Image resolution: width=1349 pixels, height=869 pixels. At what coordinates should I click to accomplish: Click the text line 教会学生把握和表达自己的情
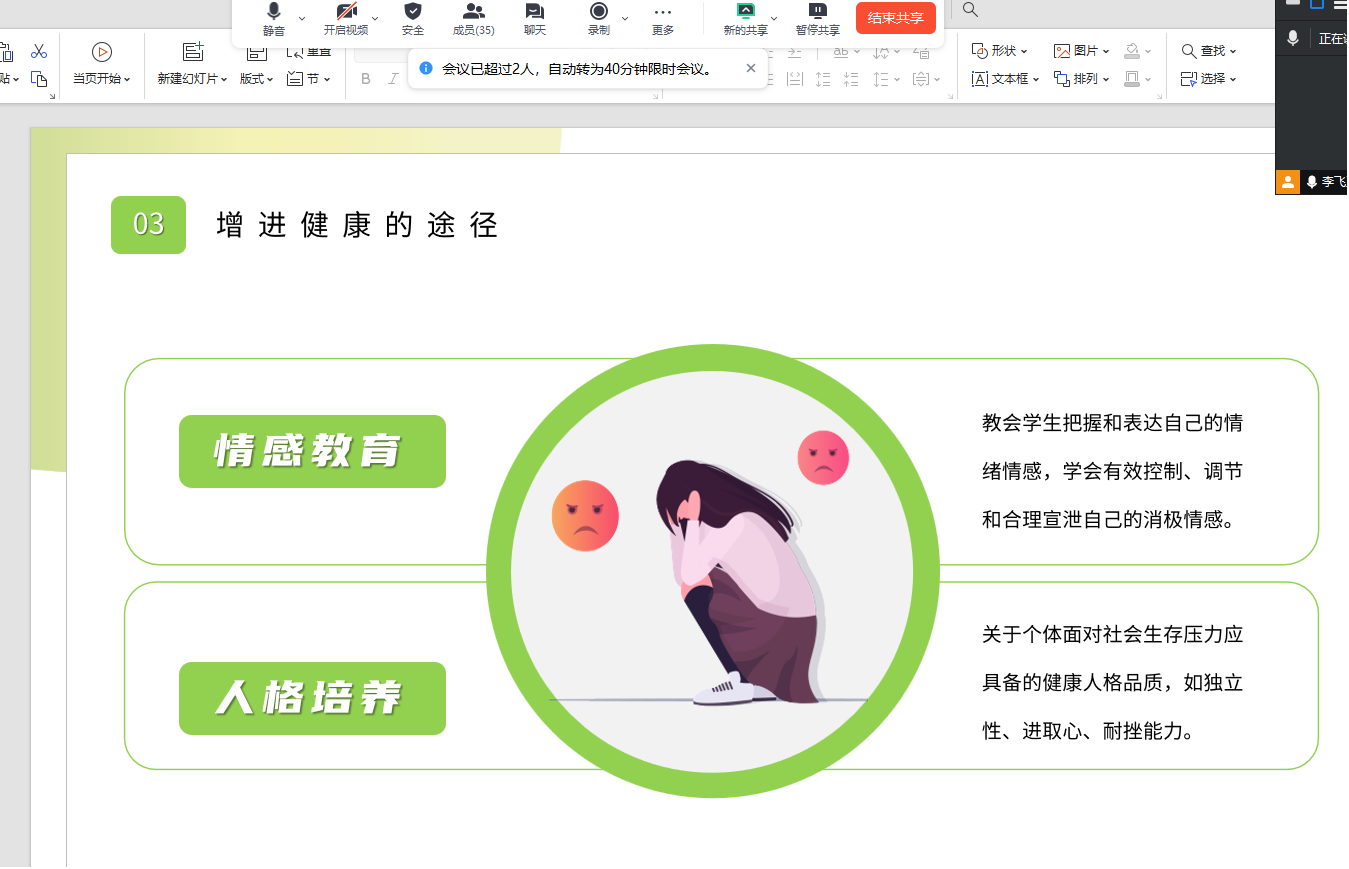[x=1112, y=423]
